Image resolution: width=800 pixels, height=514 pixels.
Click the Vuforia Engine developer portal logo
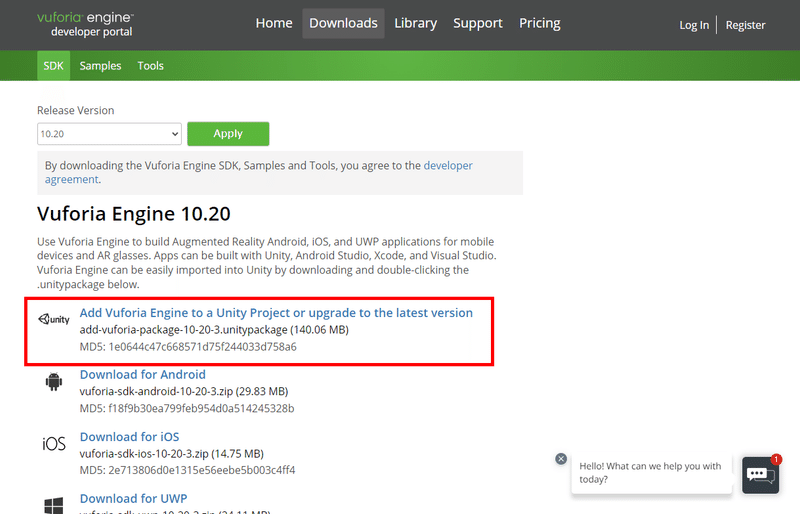click(85, 25)
